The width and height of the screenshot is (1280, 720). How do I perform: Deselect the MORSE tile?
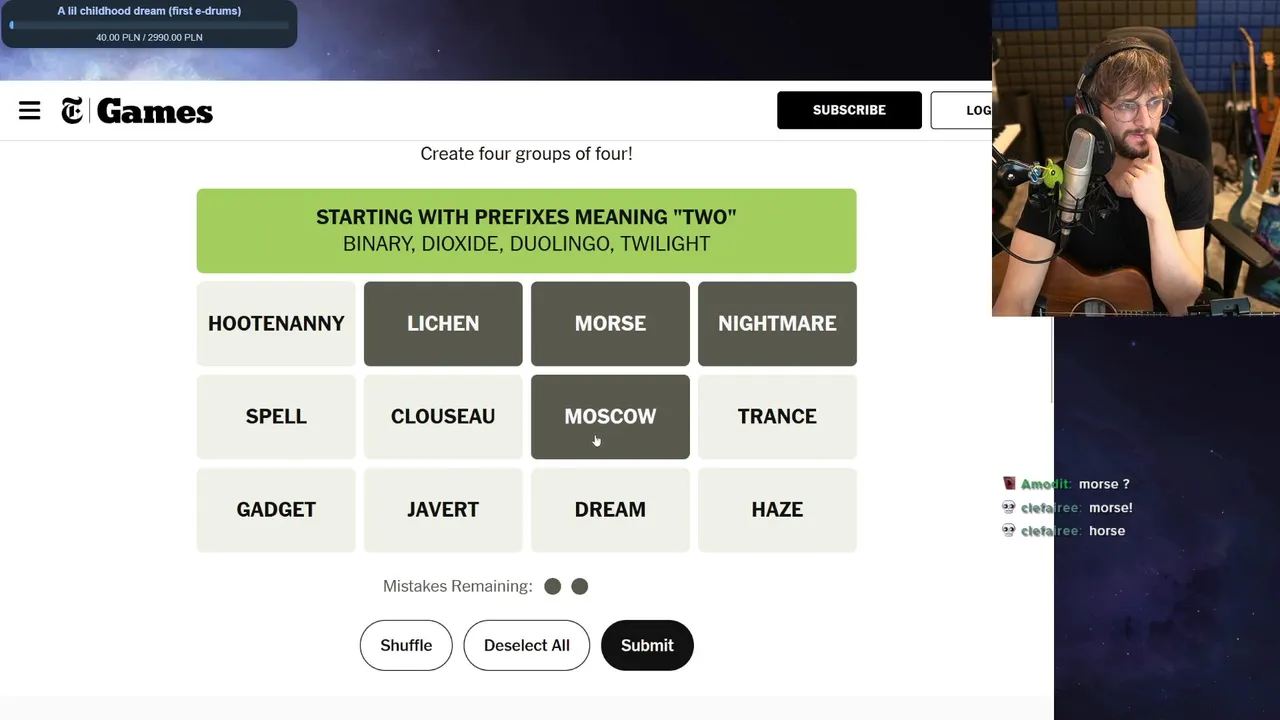pos(610,324)
